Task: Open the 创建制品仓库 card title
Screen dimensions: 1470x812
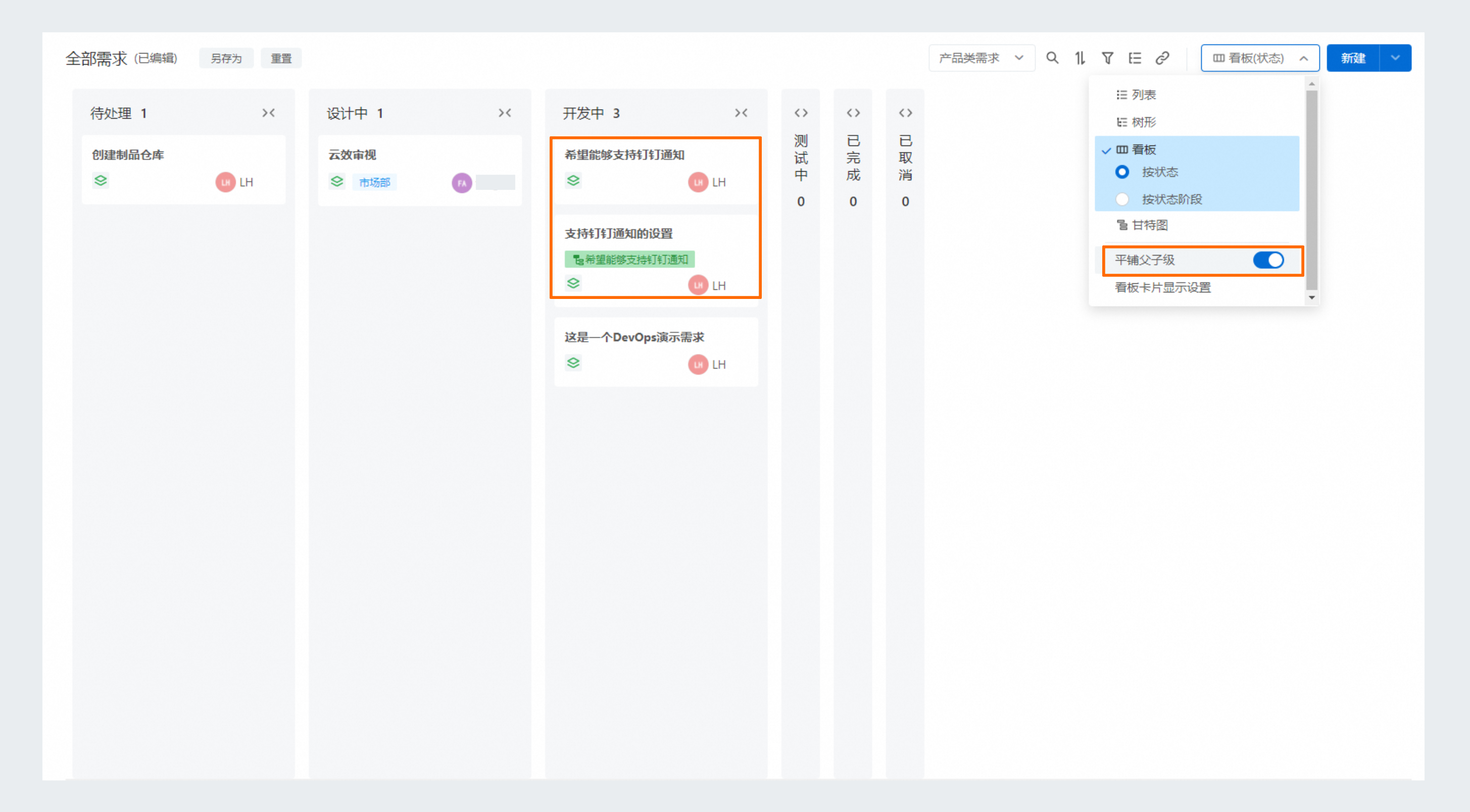Action: [128, 155]
